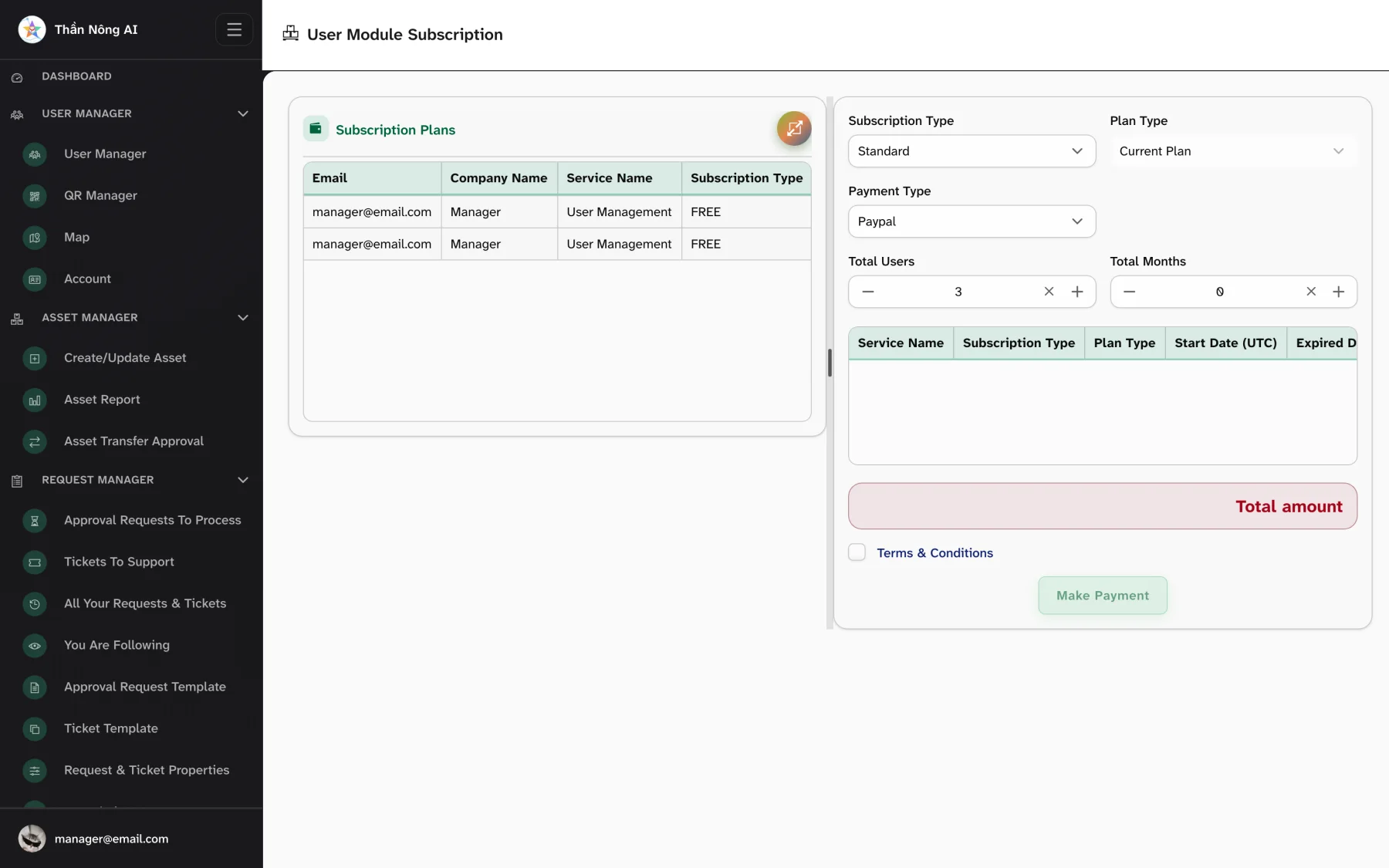This screenshot has width=1389, height=868.
Task: Decrease Total Months with minus button
Action: coord(1129,292)
